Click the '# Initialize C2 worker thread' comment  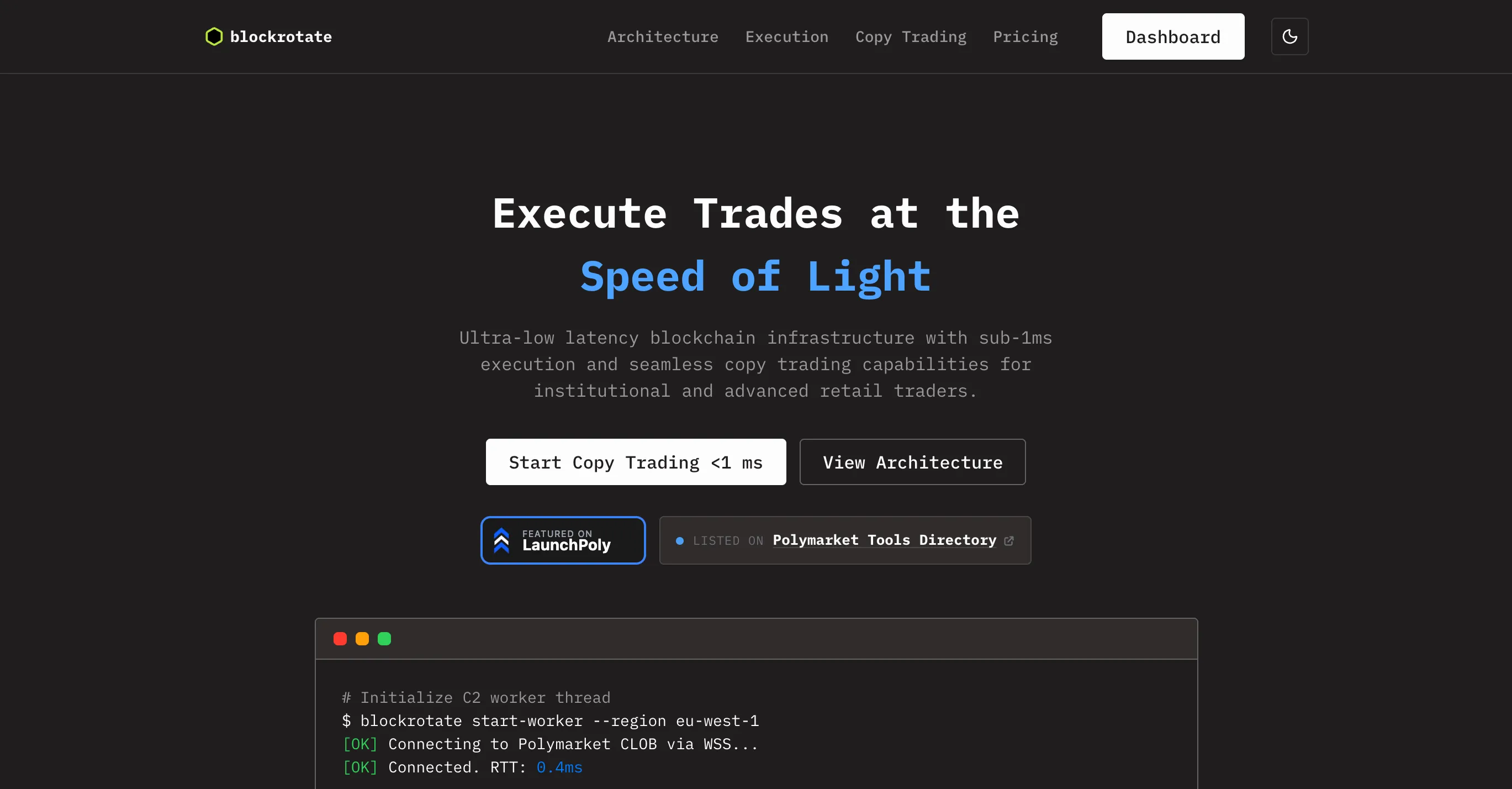coord(476,697)
